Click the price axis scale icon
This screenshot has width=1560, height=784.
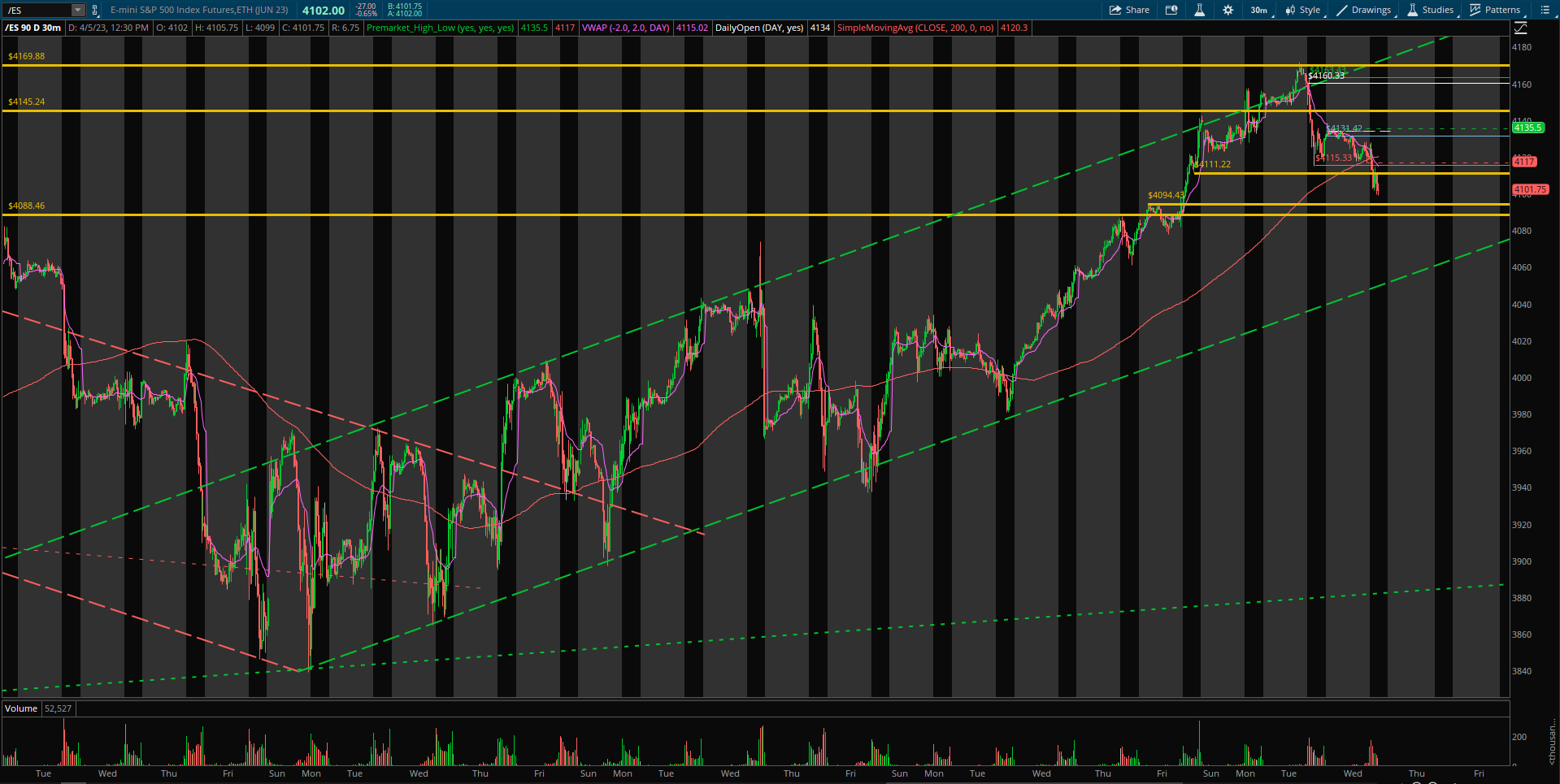click(1520, 28)
